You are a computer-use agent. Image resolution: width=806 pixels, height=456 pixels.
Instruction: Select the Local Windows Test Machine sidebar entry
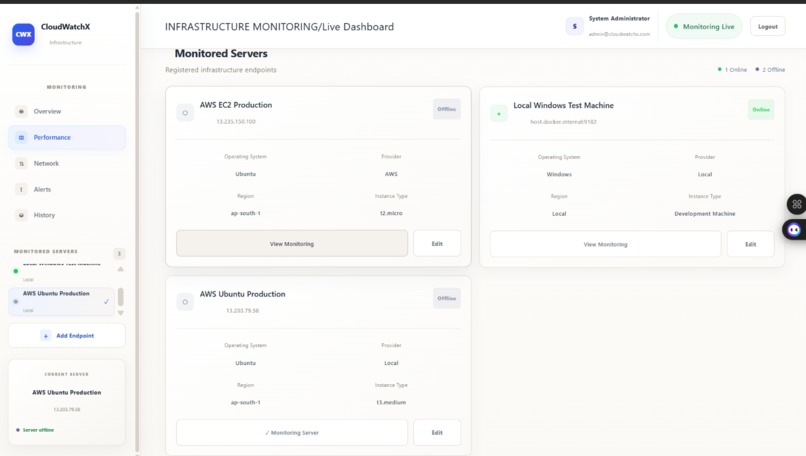(x=61, y=271)
